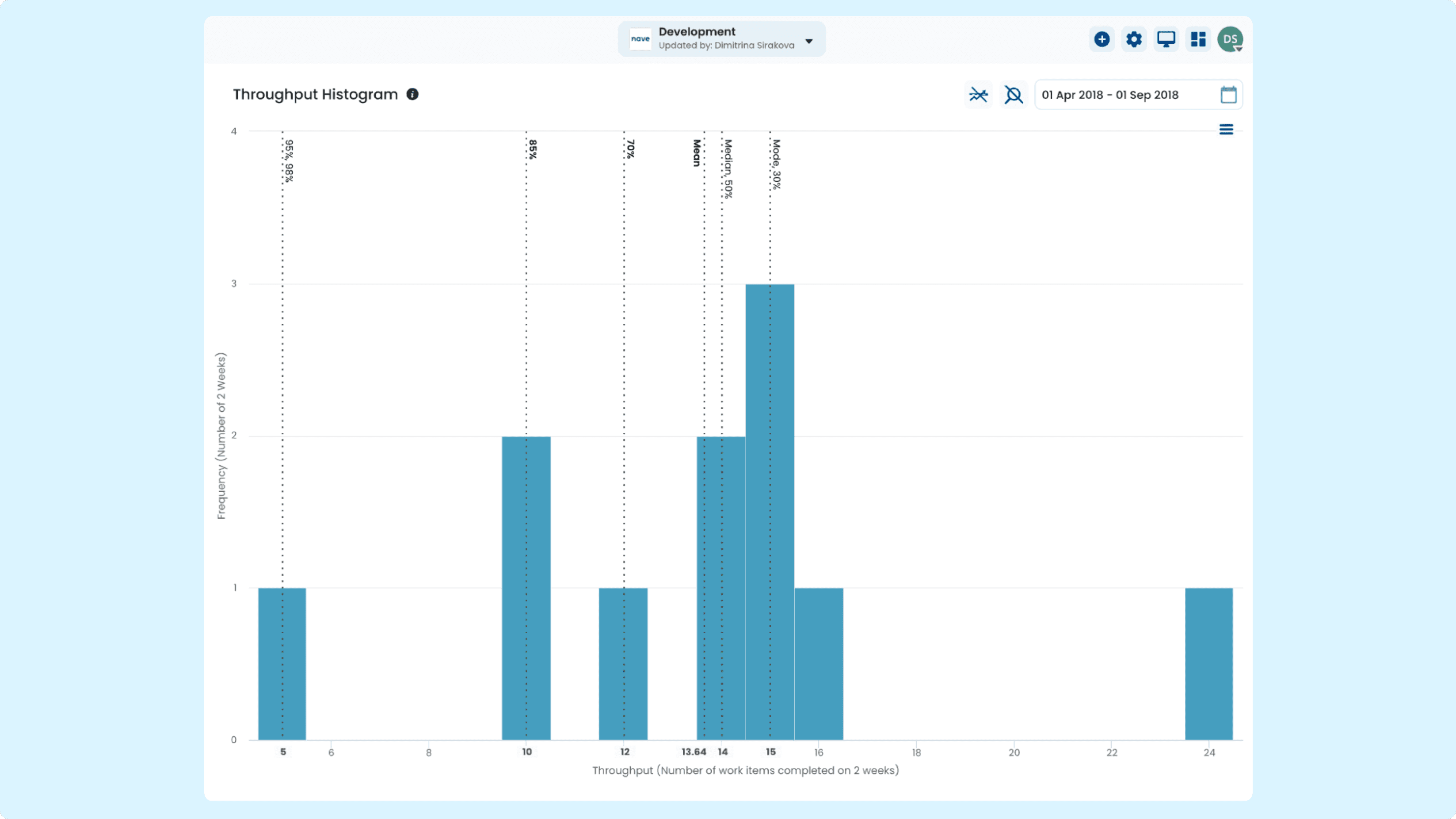Open the settings gear icon
The image size is (1456, 819).
click(x=1134, y=39)
